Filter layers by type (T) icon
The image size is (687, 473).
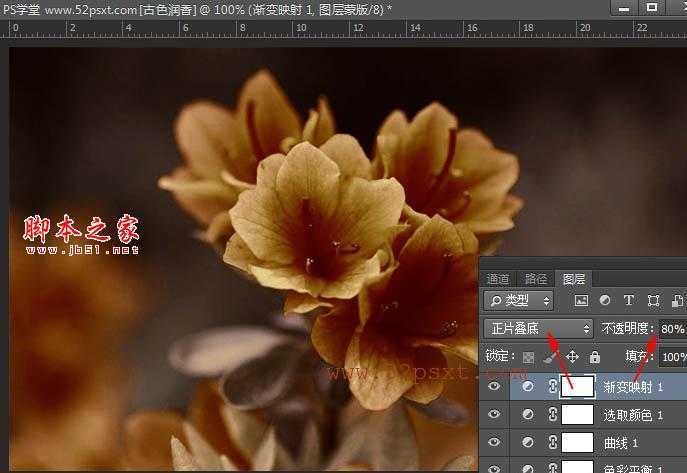(629, 300)
